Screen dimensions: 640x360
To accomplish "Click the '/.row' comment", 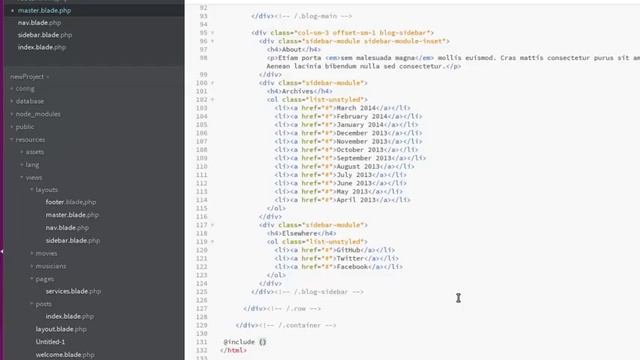I will [294, 309].
